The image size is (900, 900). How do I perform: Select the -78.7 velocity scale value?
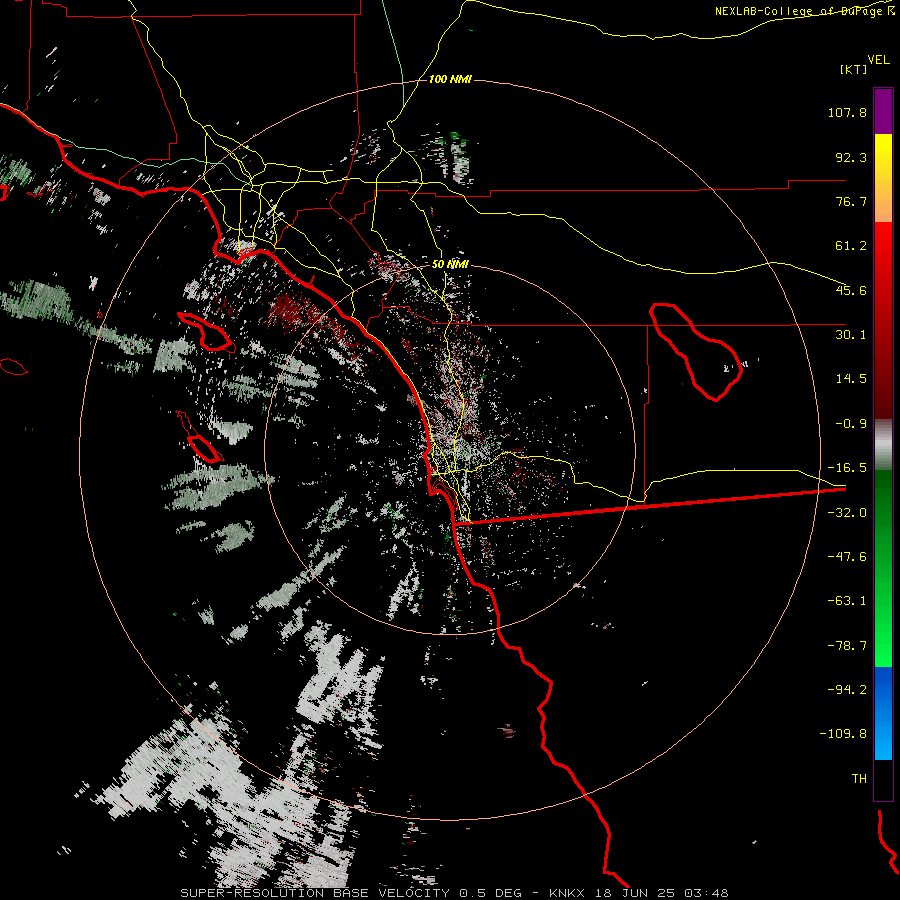(x=847, y=646)
